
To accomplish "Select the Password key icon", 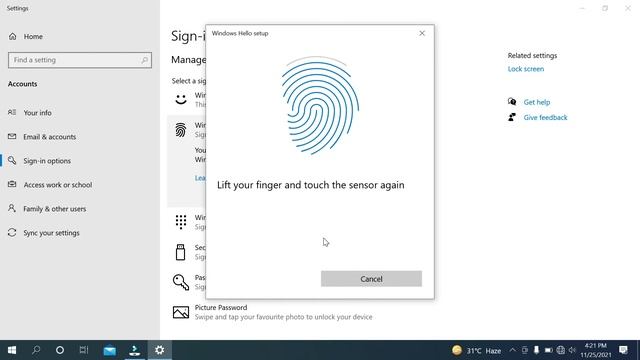I will point(181,282).
